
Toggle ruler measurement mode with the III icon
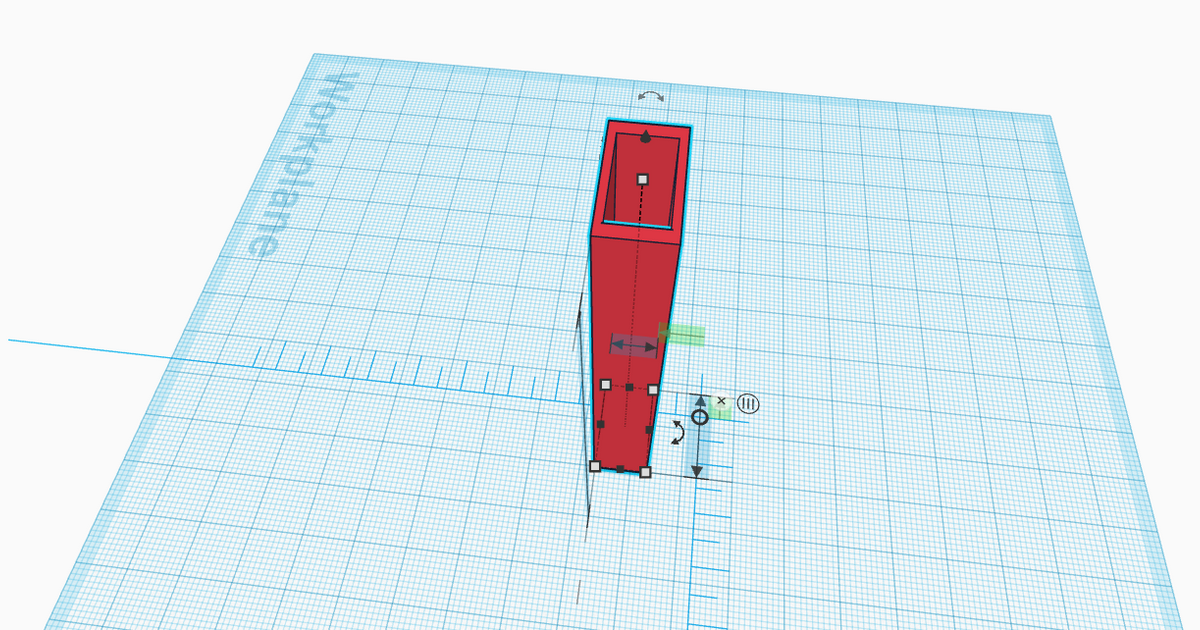coord(749,404)
